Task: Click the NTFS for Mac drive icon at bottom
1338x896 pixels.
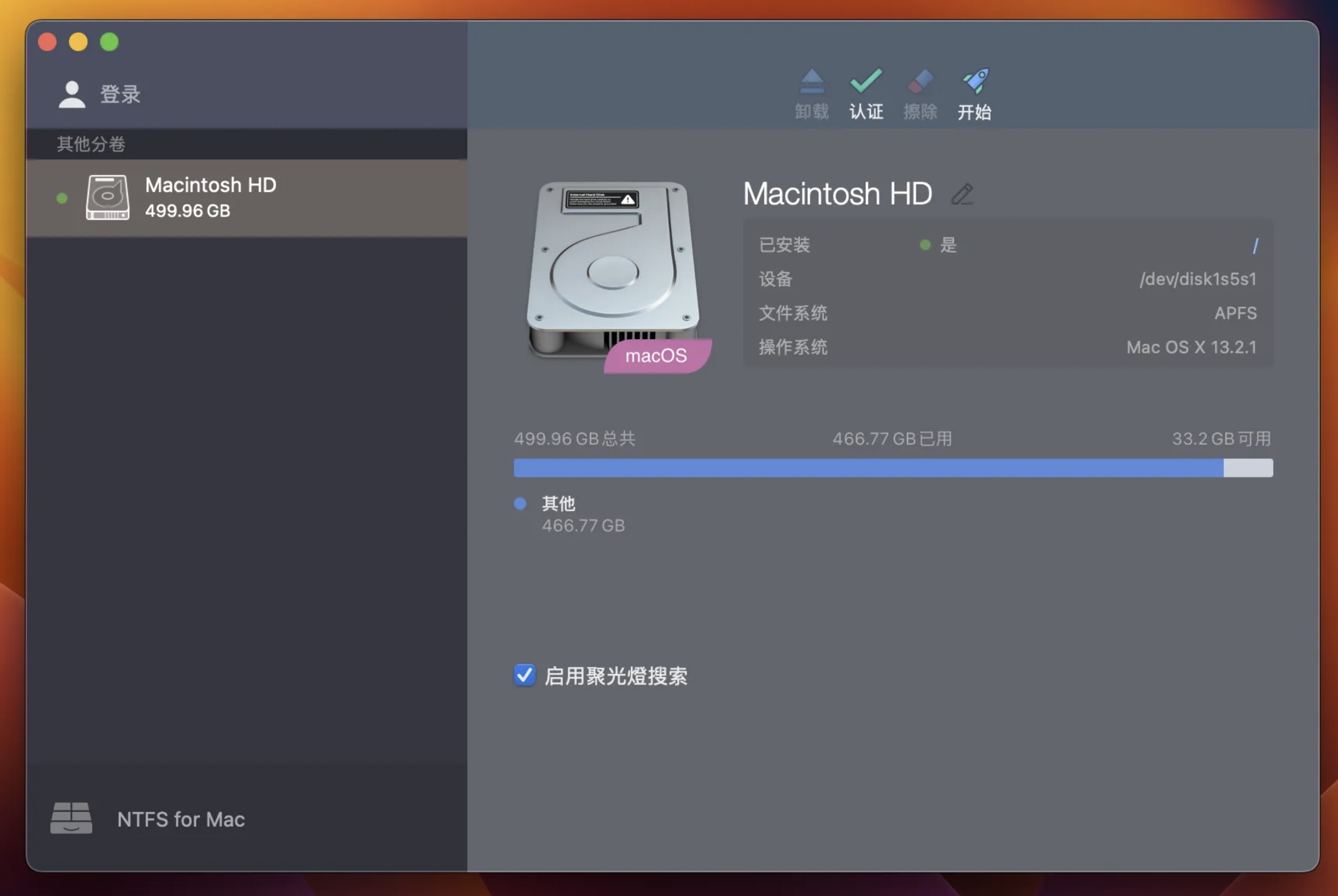Action: coord(71,818)
